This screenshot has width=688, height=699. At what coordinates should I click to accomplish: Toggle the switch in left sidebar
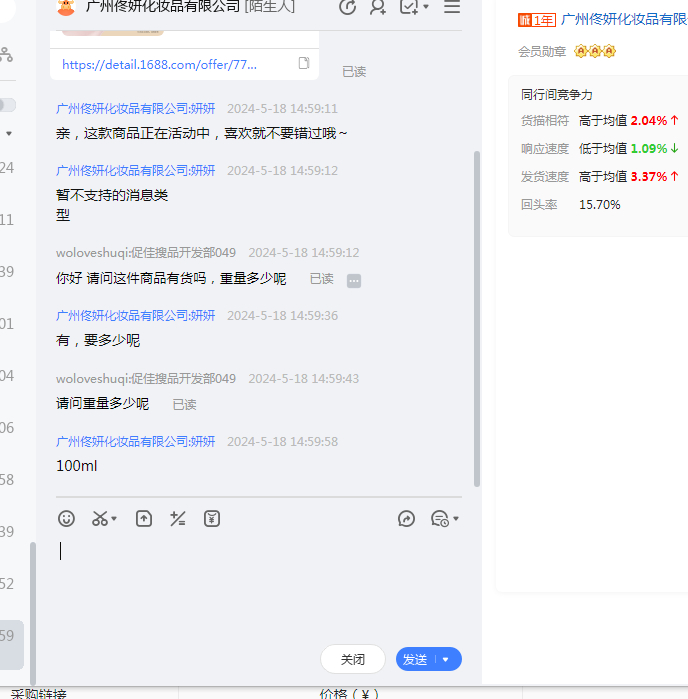click(7, 105)
